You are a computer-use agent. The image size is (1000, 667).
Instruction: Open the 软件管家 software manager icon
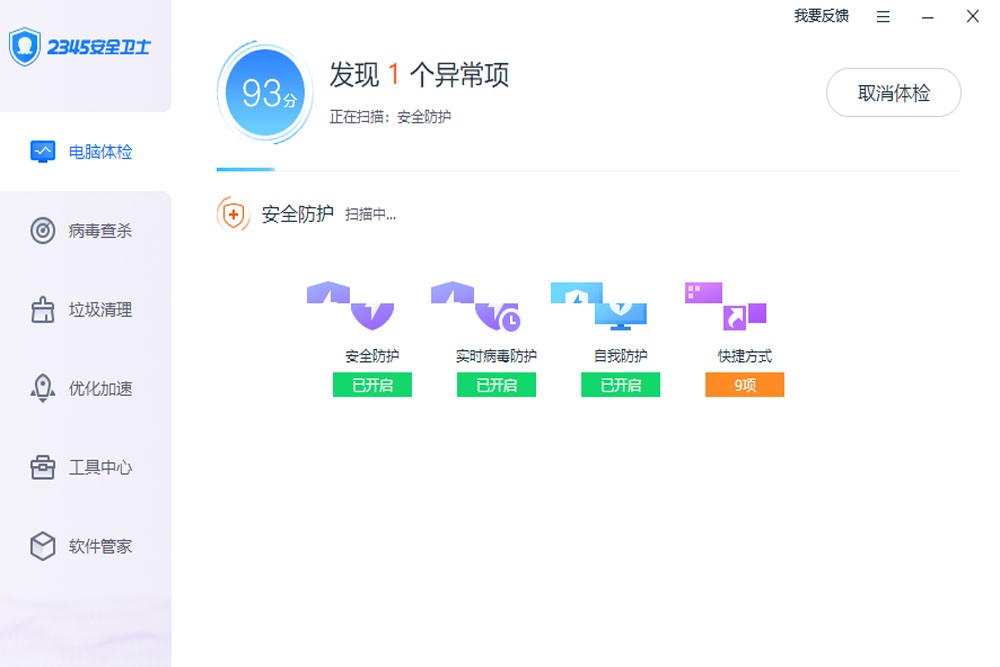tap(42, 547)
